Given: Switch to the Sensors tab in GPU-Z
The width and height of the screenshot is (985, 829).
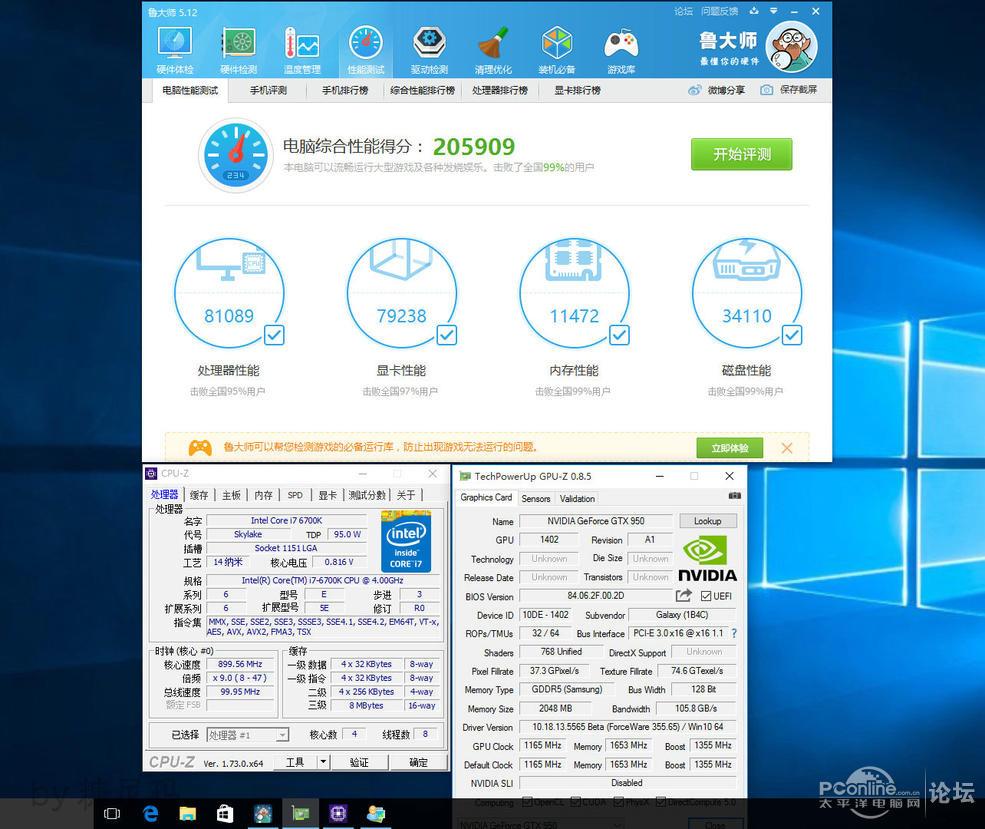Looking at the screenshot, I should [536, 498].
